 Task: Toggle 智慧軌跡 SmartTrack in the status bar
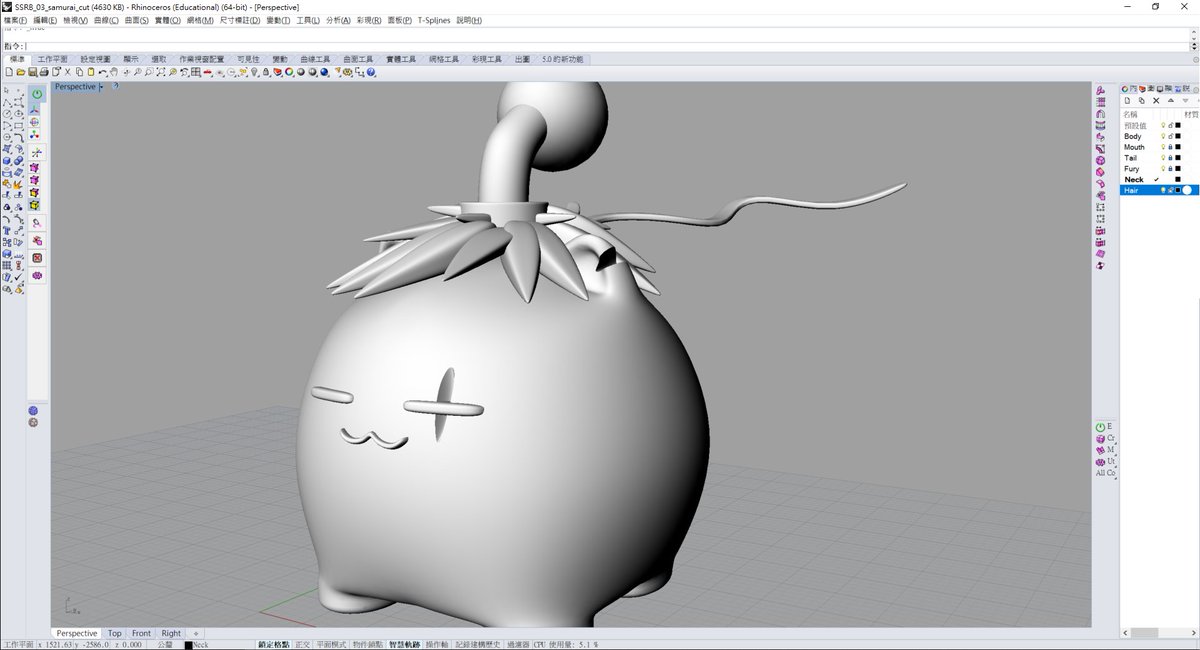coord(404,645)
